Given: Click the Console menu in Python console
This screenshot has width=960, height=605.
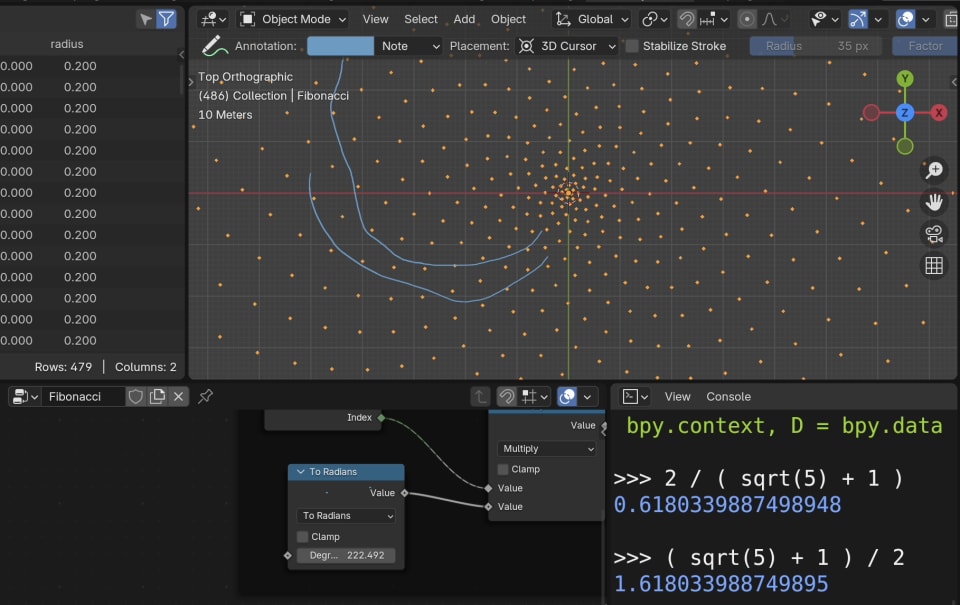Looking at the screenshot, I should point(728,397).
